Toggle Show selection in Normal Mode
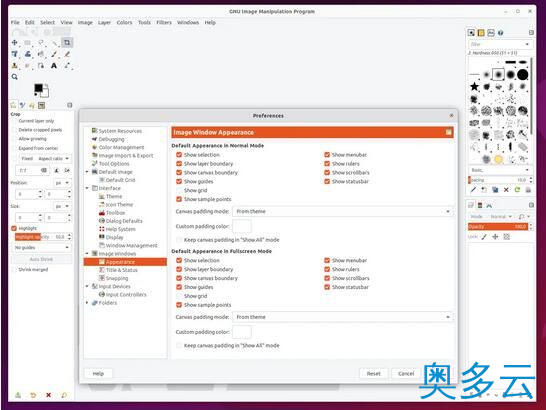Image resolution: width=546 pixels, height=410 pixels. (x=179, y=155)
